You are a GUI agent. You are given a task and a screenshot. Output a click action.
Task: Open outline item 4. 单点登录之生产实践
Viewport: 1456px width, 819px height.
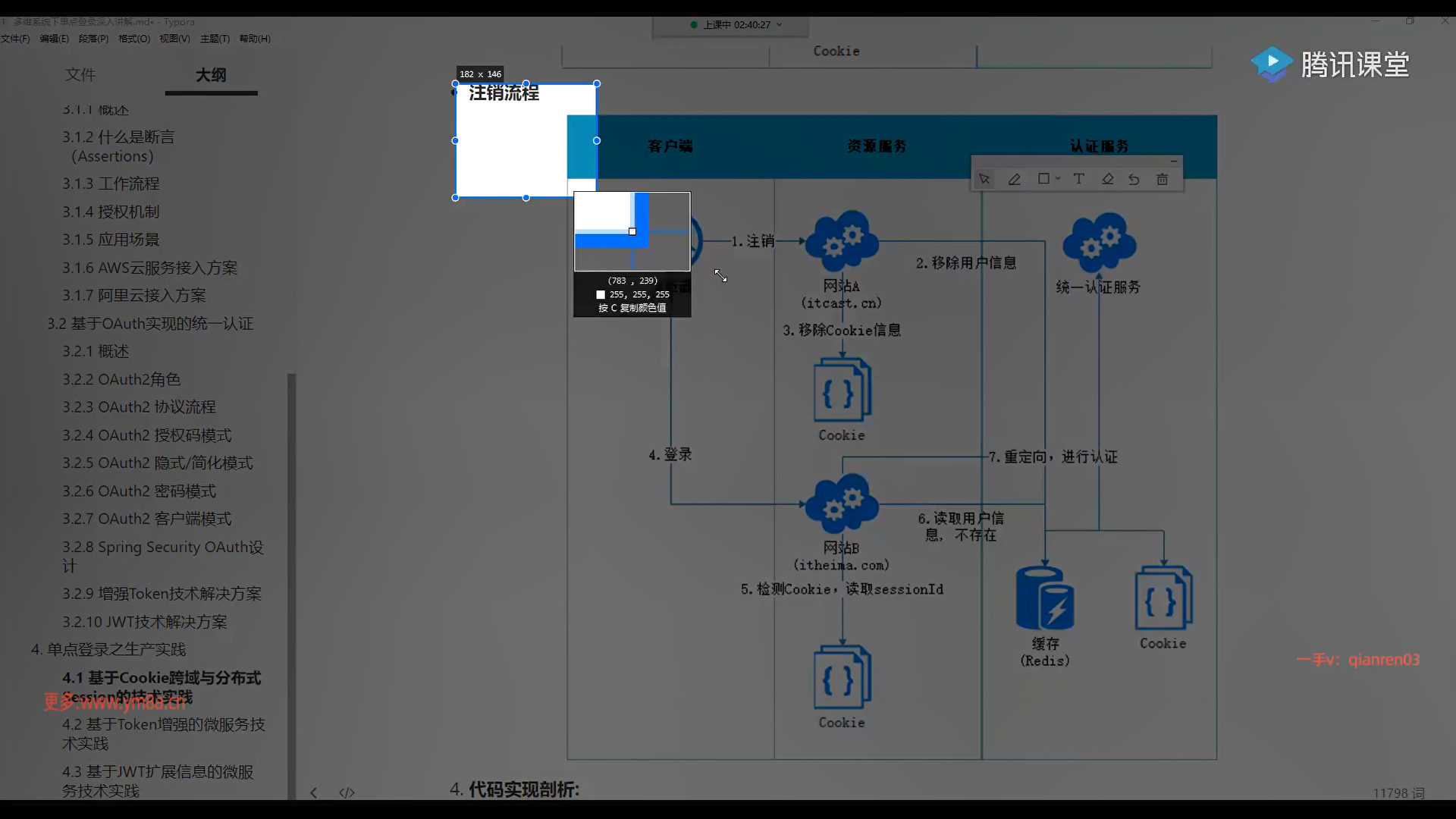click(108, 650)
